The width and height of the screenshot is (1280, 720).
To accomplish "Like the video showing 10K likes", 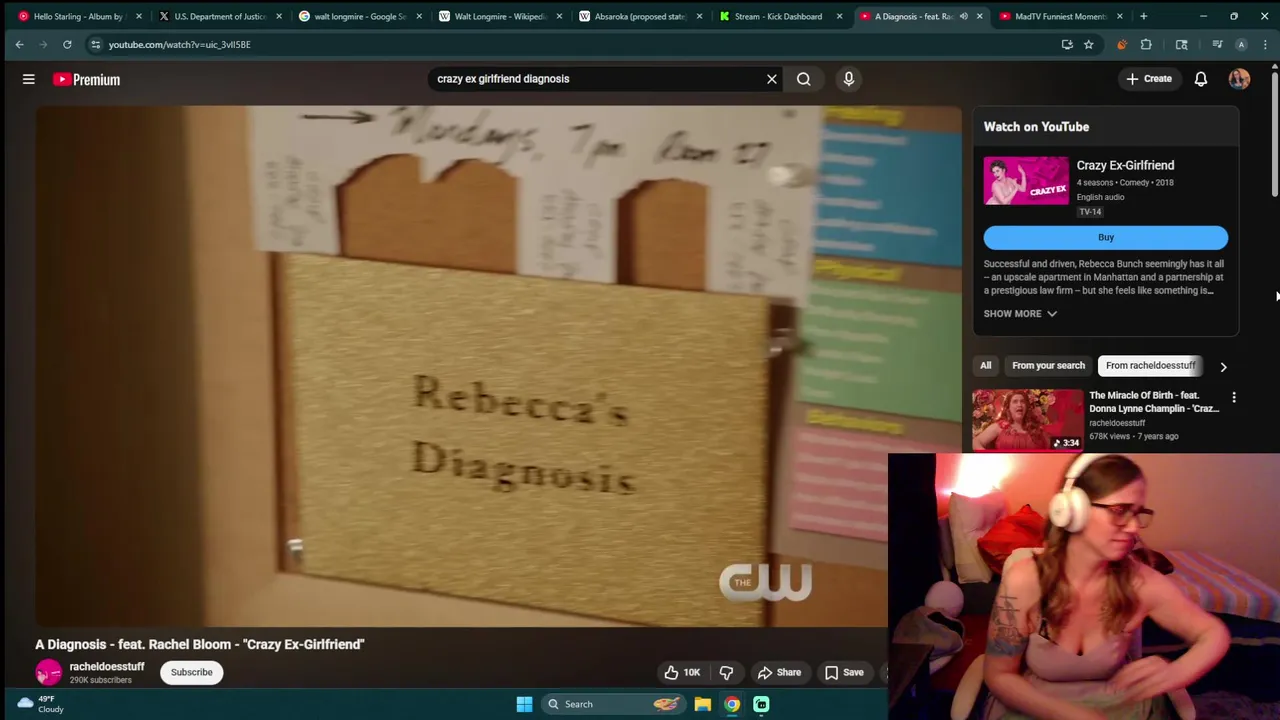I will 682,673.
